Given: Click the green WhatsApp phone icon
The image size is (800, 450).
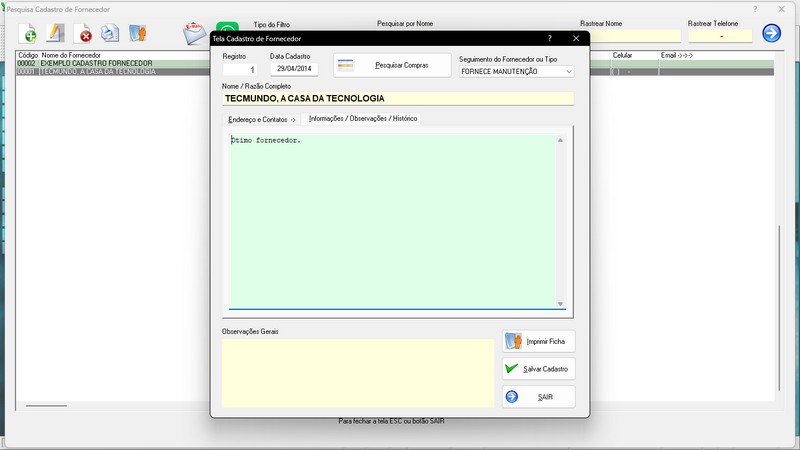Looking at the screenshot, I should click(x=228, y=30).
